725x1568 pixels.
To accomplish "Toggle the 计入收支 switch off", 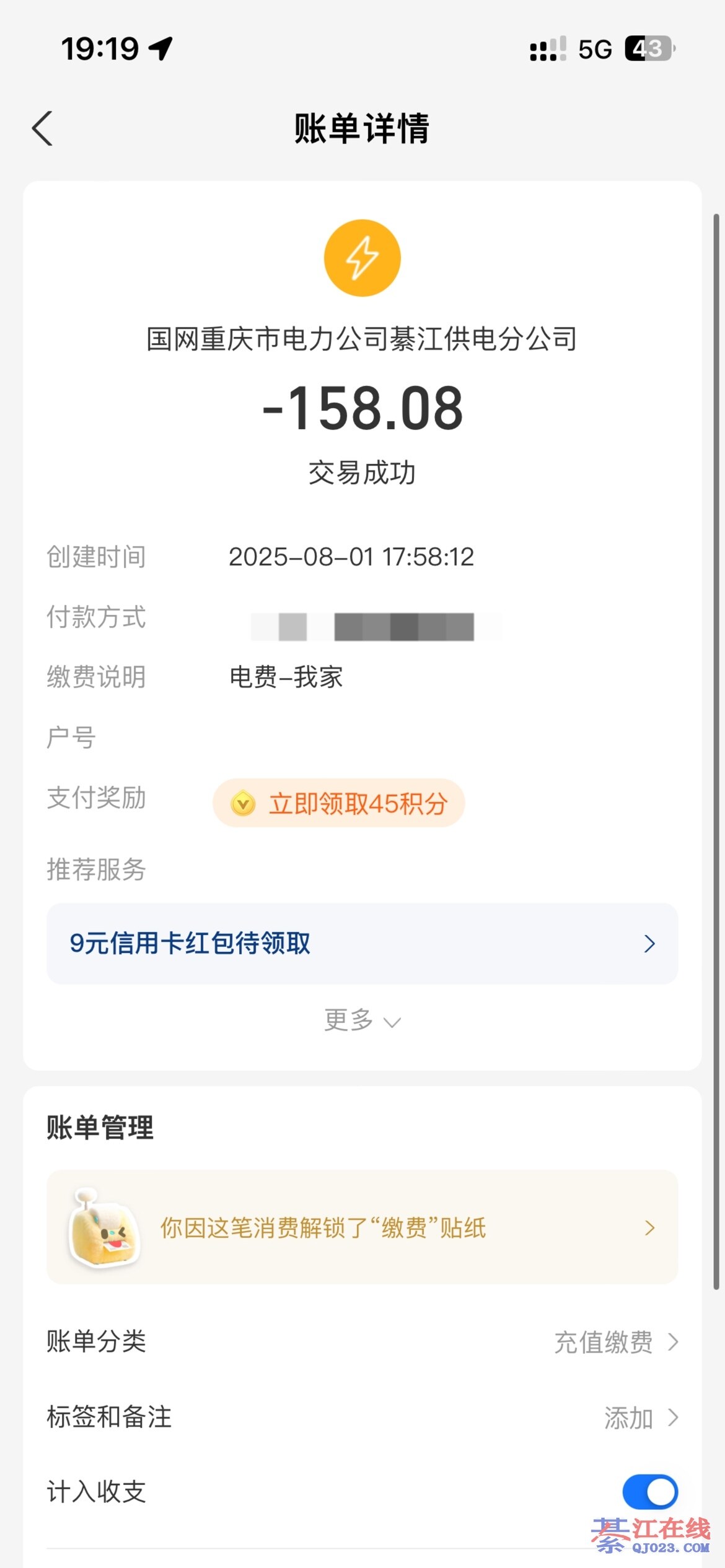I will point(649,1492).
